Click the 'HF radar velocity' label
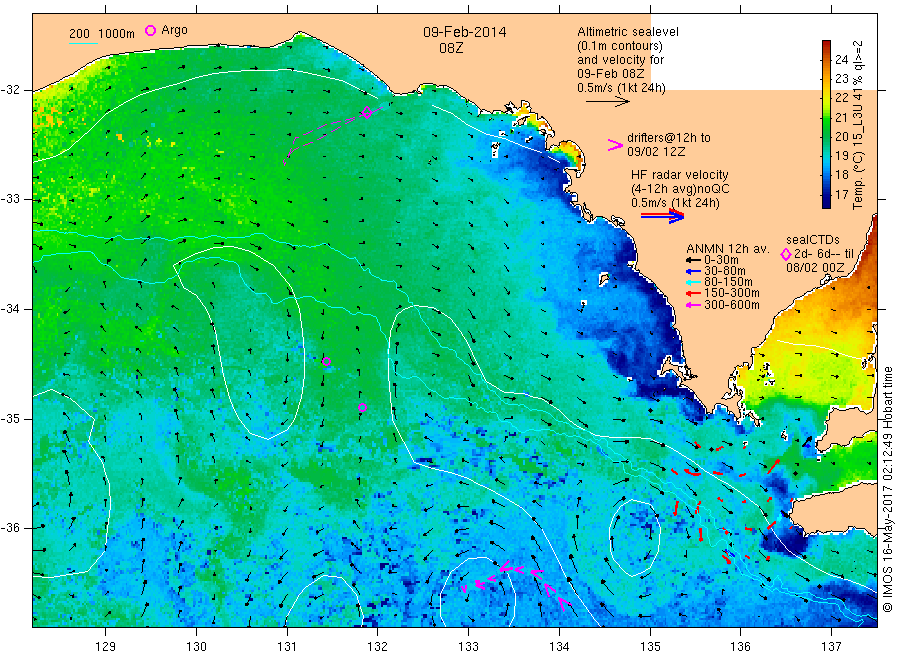 [x=680, y=174]
